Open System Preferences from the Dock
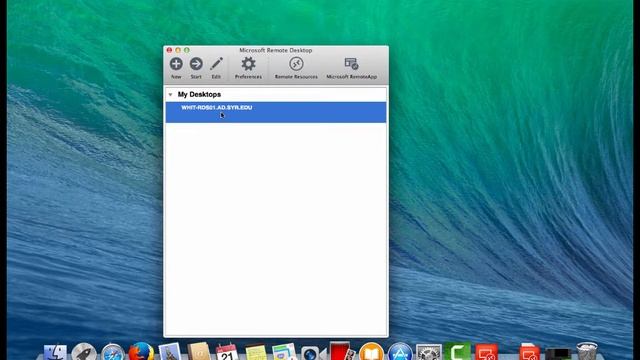 429,352
